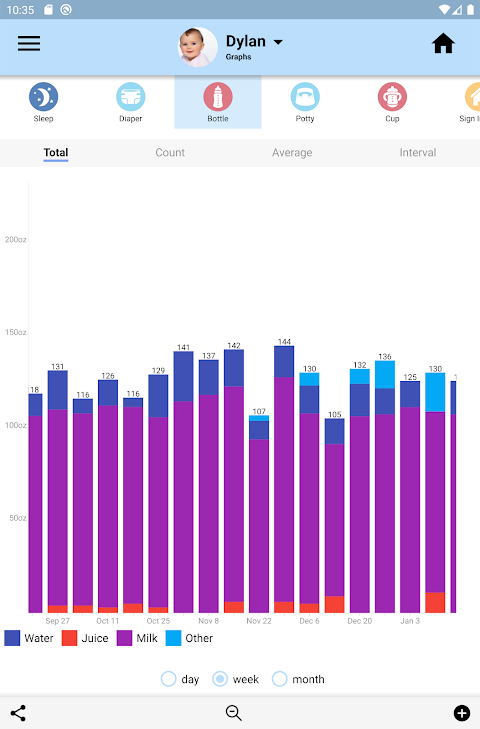The width and height of the screenshot is (480, 729).
Task: Select the month radio button
Action: pyautogui.click(x=279, y=679)
